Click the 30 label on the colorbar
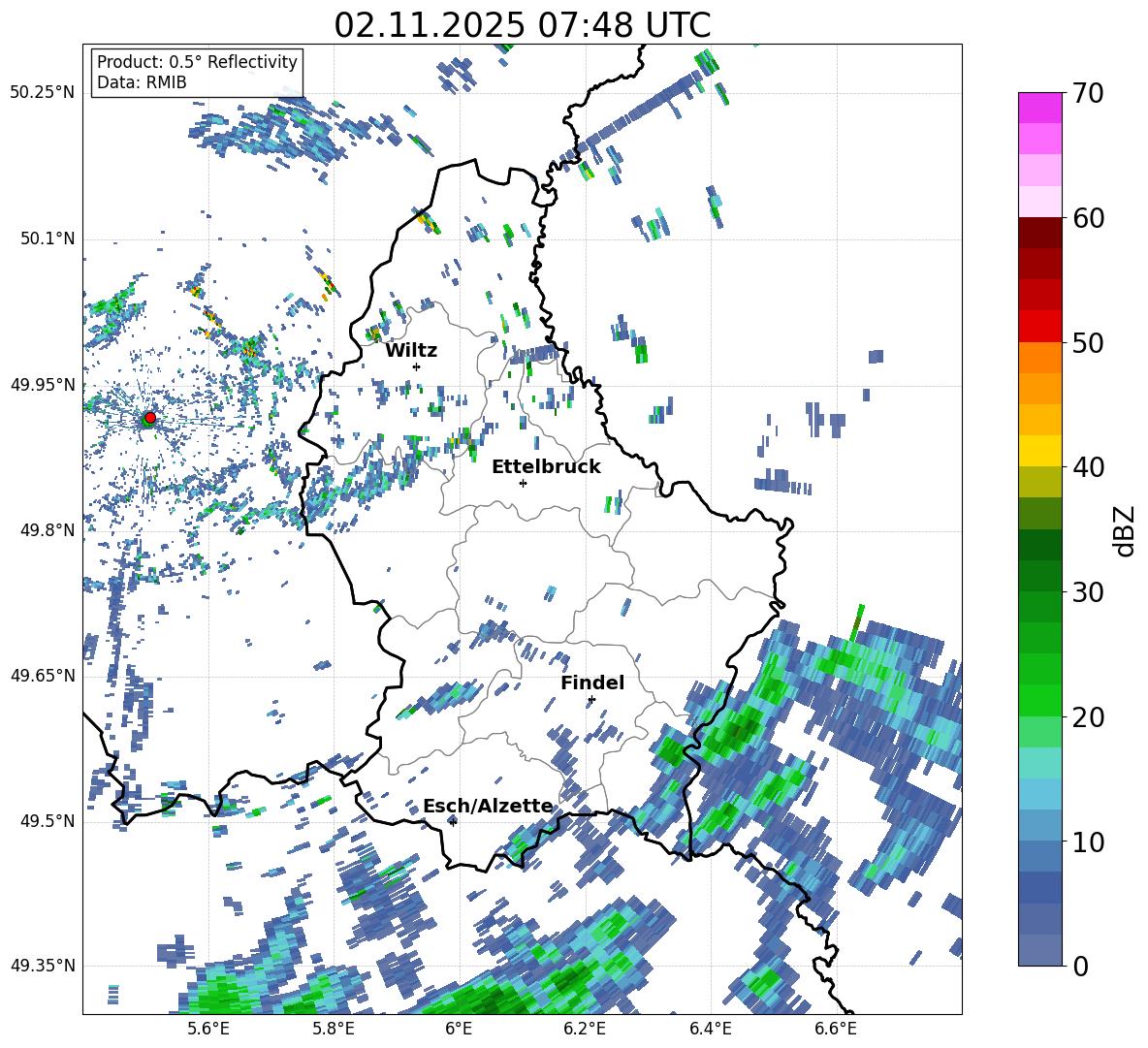The image size is (1148, 1048). 1087,592
